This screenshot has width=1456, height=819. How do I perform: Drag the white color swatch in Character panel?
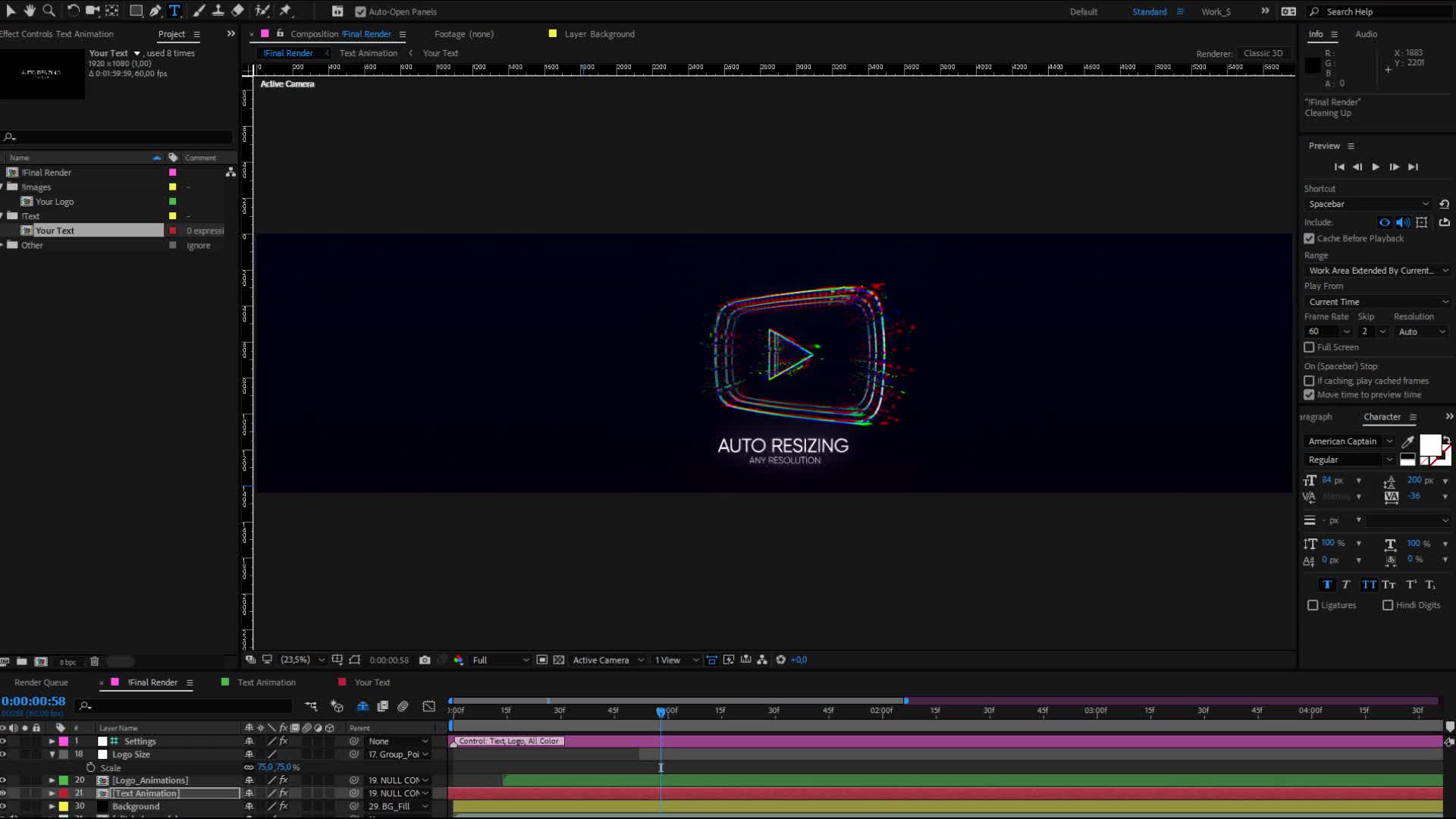pos(1431,445)
